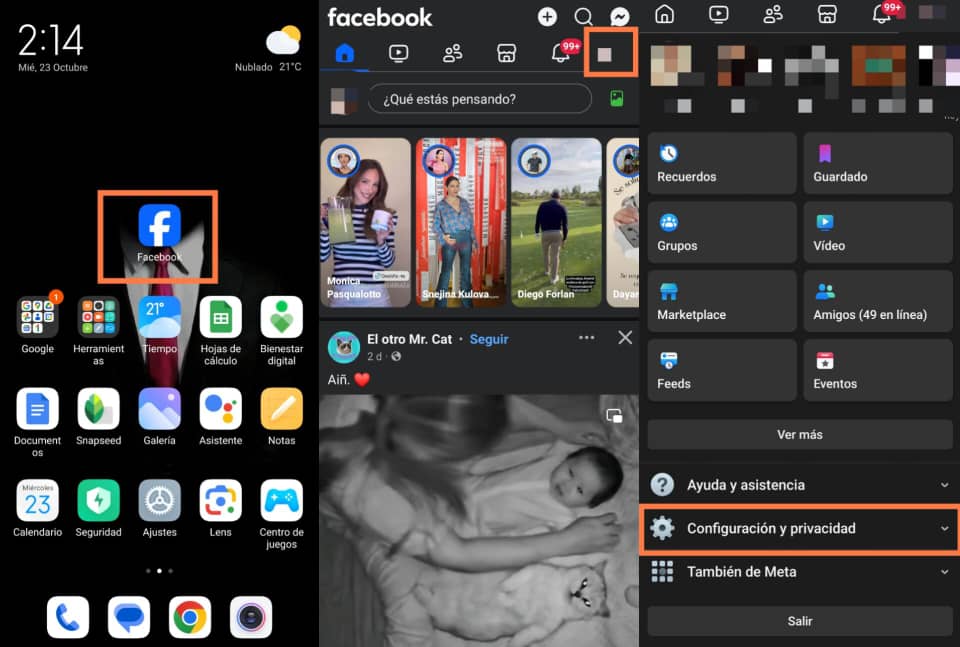Launch Google Lens
The width and height of the screenshot is (960, 647).
[220, 501]
